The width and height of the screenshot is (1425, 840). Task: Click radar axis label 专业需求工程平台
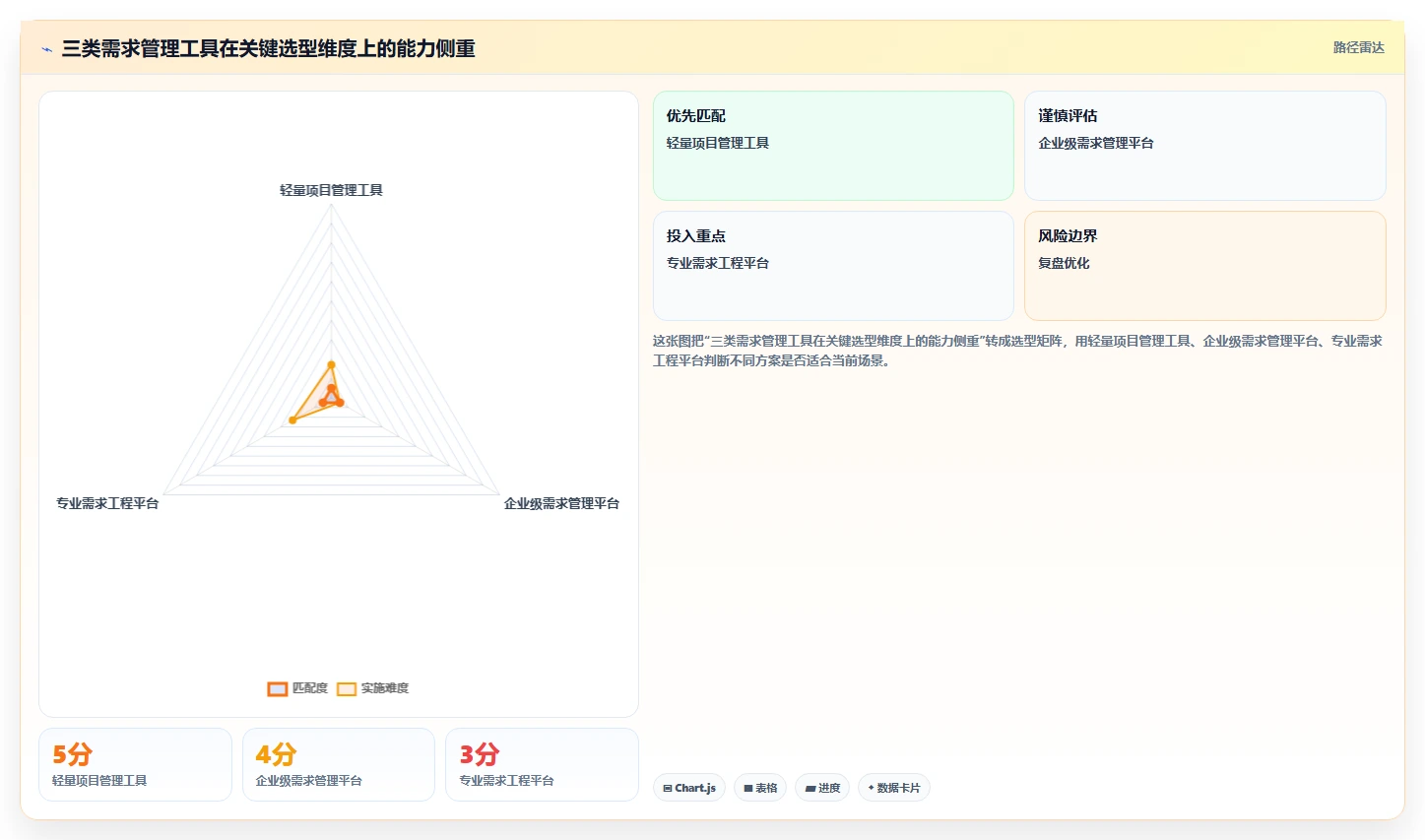point(107,503)
